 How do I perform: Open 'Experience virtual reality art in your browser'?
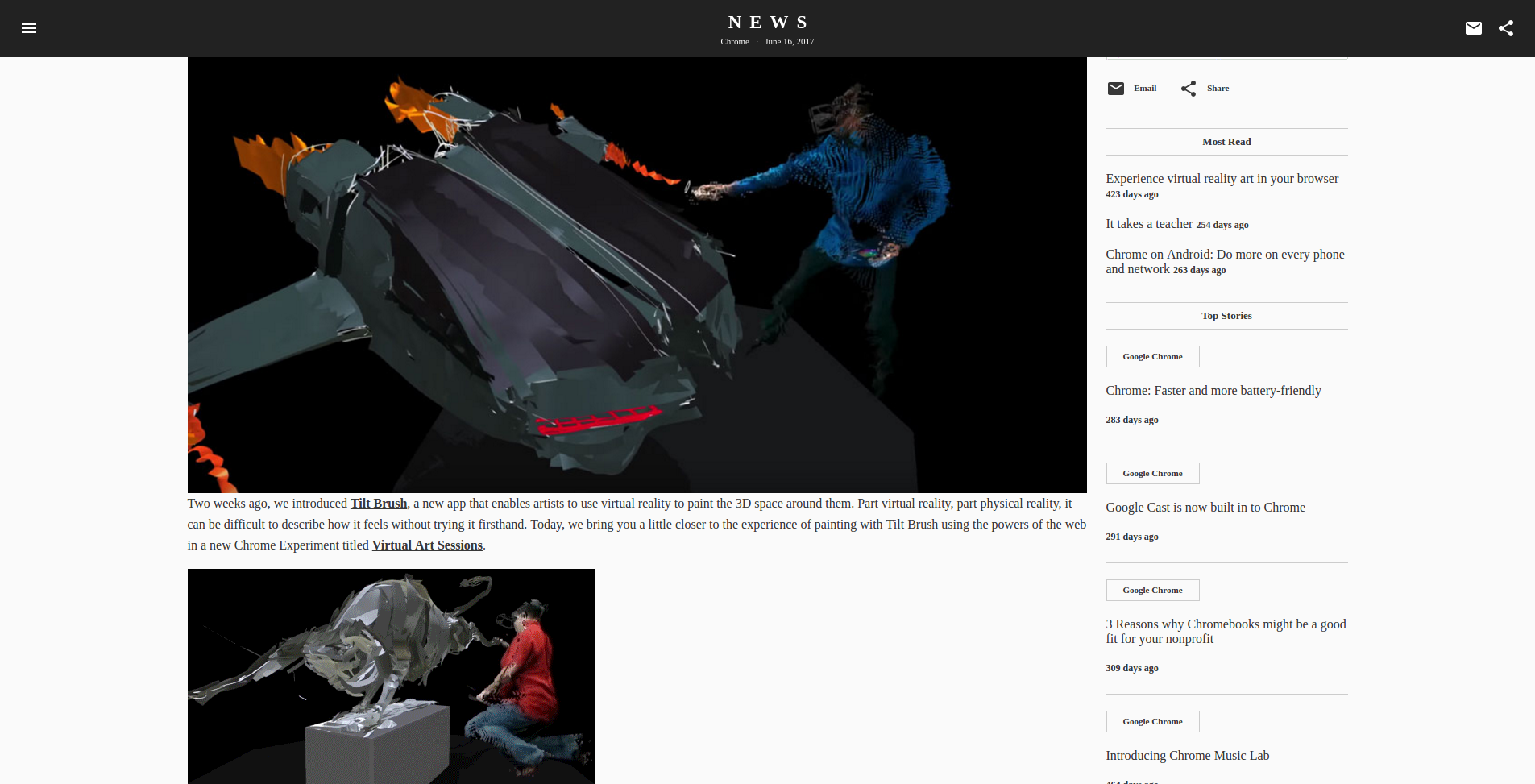(1222, 179)
